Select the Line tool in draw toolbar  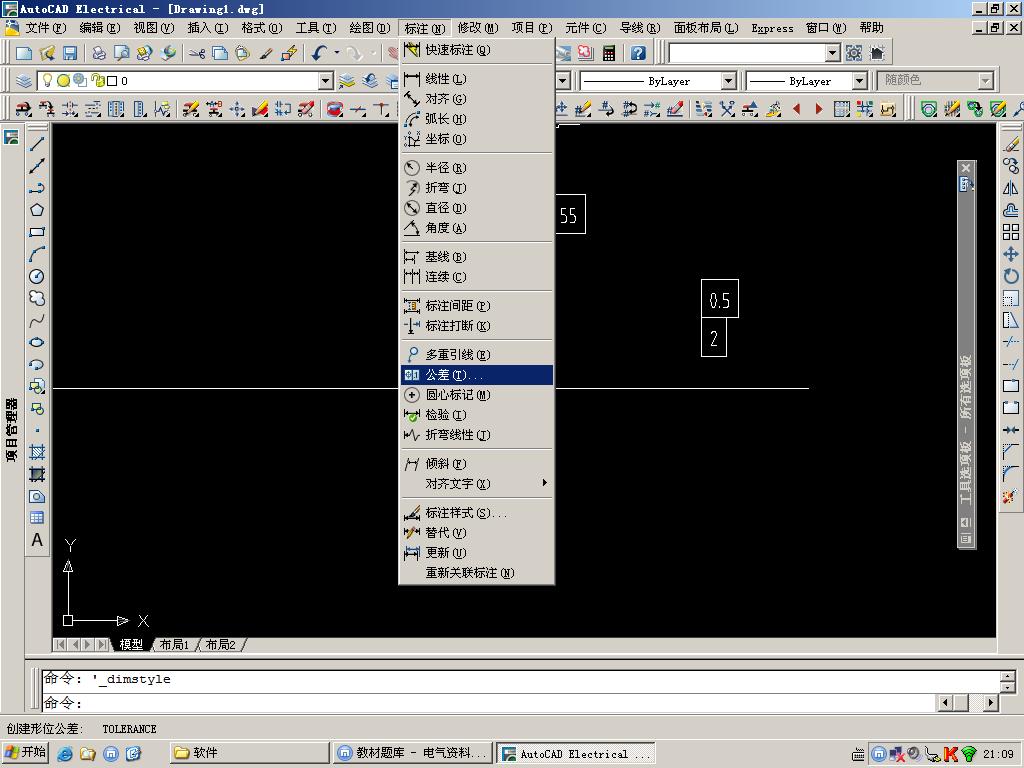tap(37, 144)
